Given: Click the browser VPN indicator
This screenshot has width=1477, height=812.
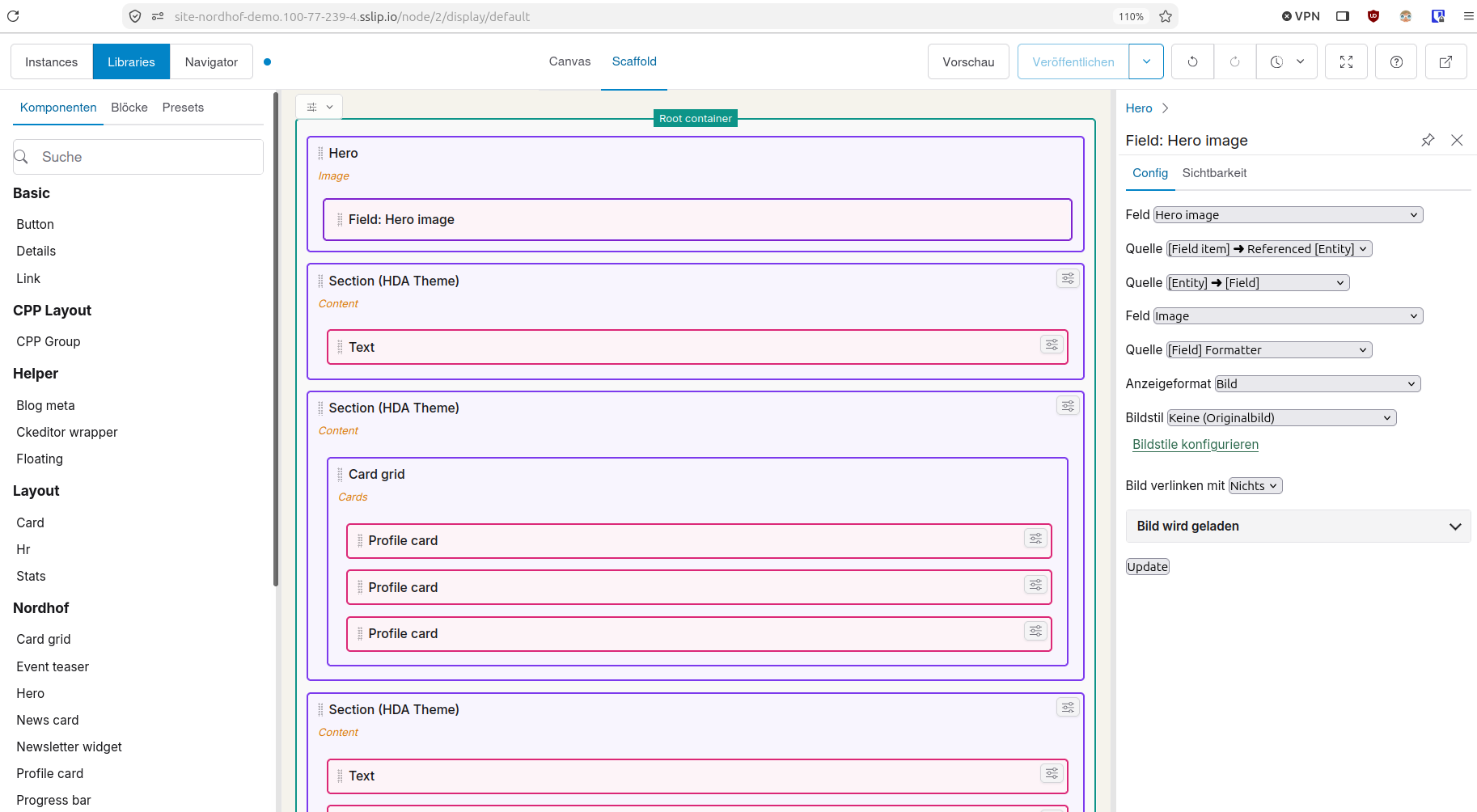Looking at the screenshot, I should [x=1301, y=16].
